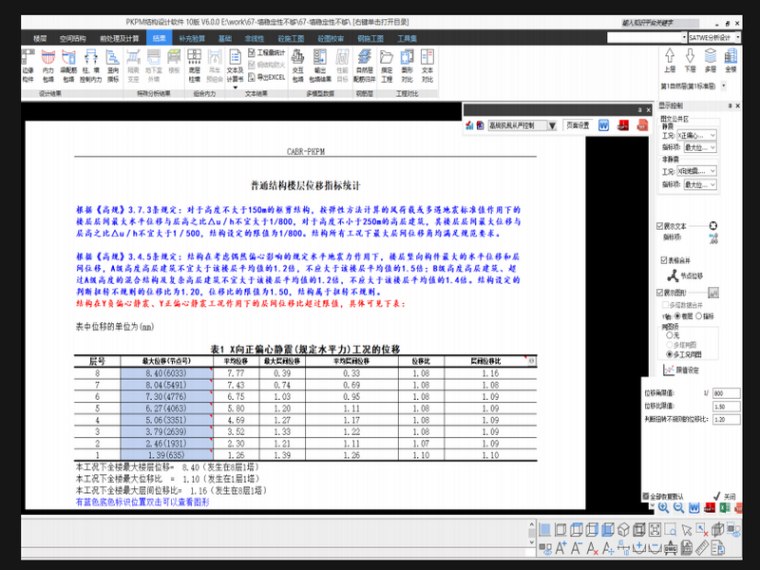Screen dimensions: 760x570
Task: Open the 非静震 工况 combo box
Action: point(696,171)
